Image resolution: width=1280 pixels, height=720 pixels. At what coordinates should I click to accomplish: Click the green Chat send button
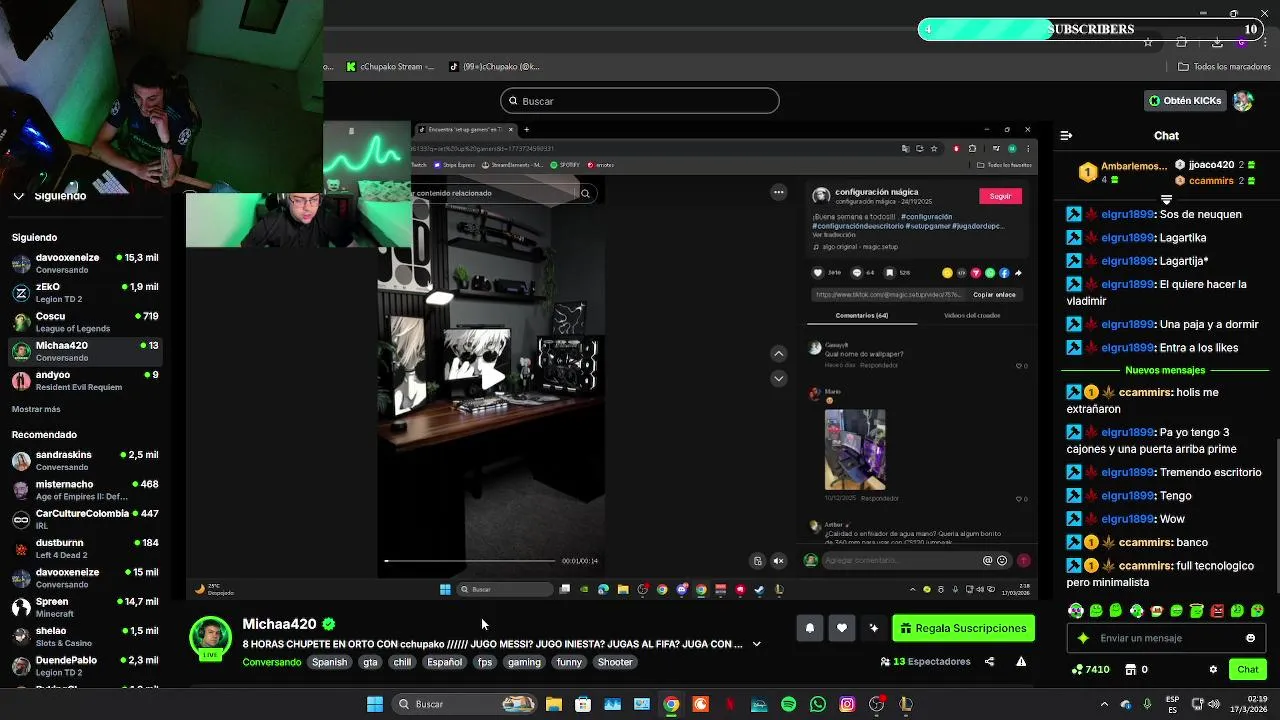(x=1248, y=669)
